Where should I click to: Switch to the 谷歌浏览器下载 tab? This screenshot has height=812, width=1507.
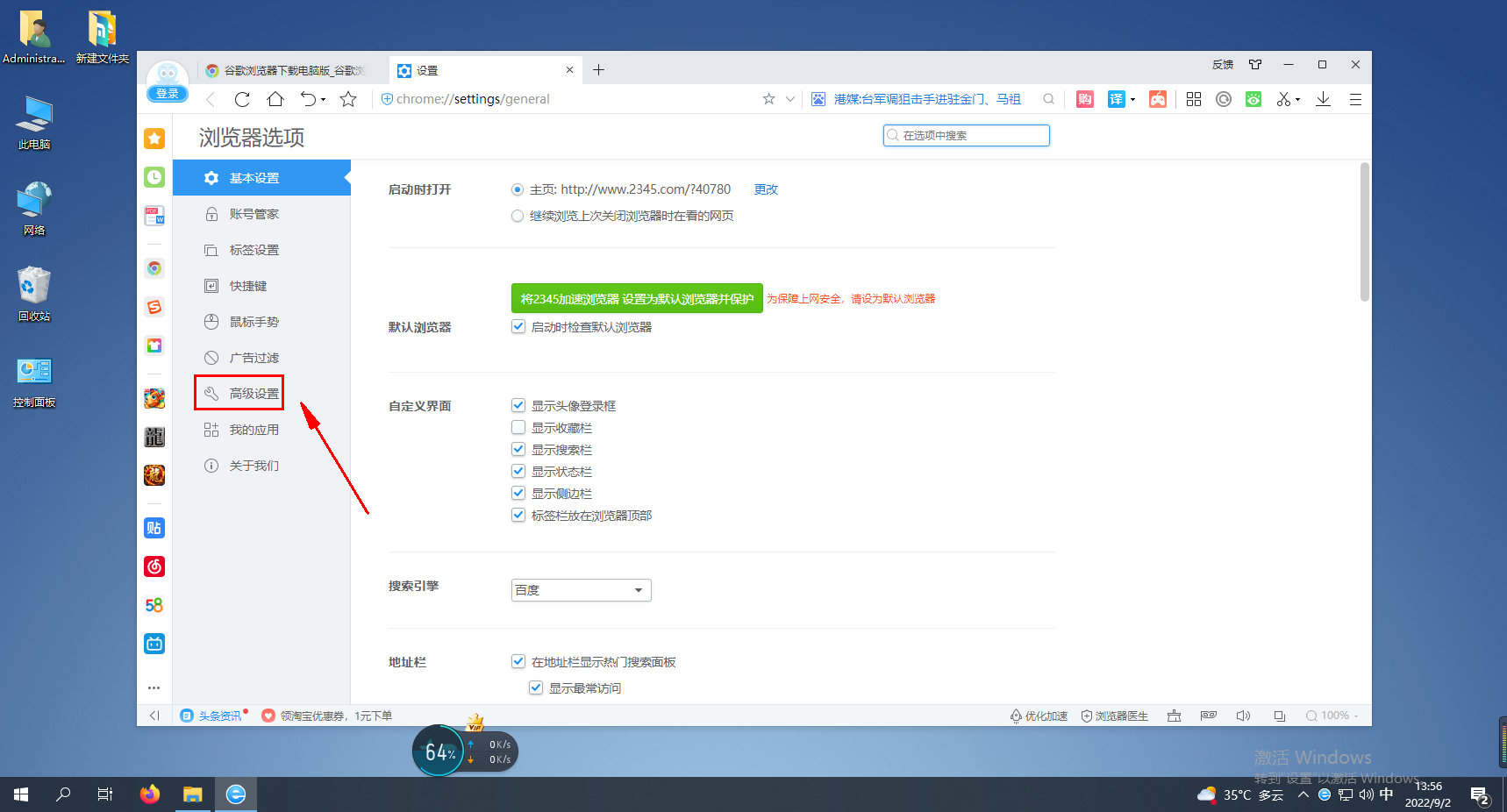[294, 70]
